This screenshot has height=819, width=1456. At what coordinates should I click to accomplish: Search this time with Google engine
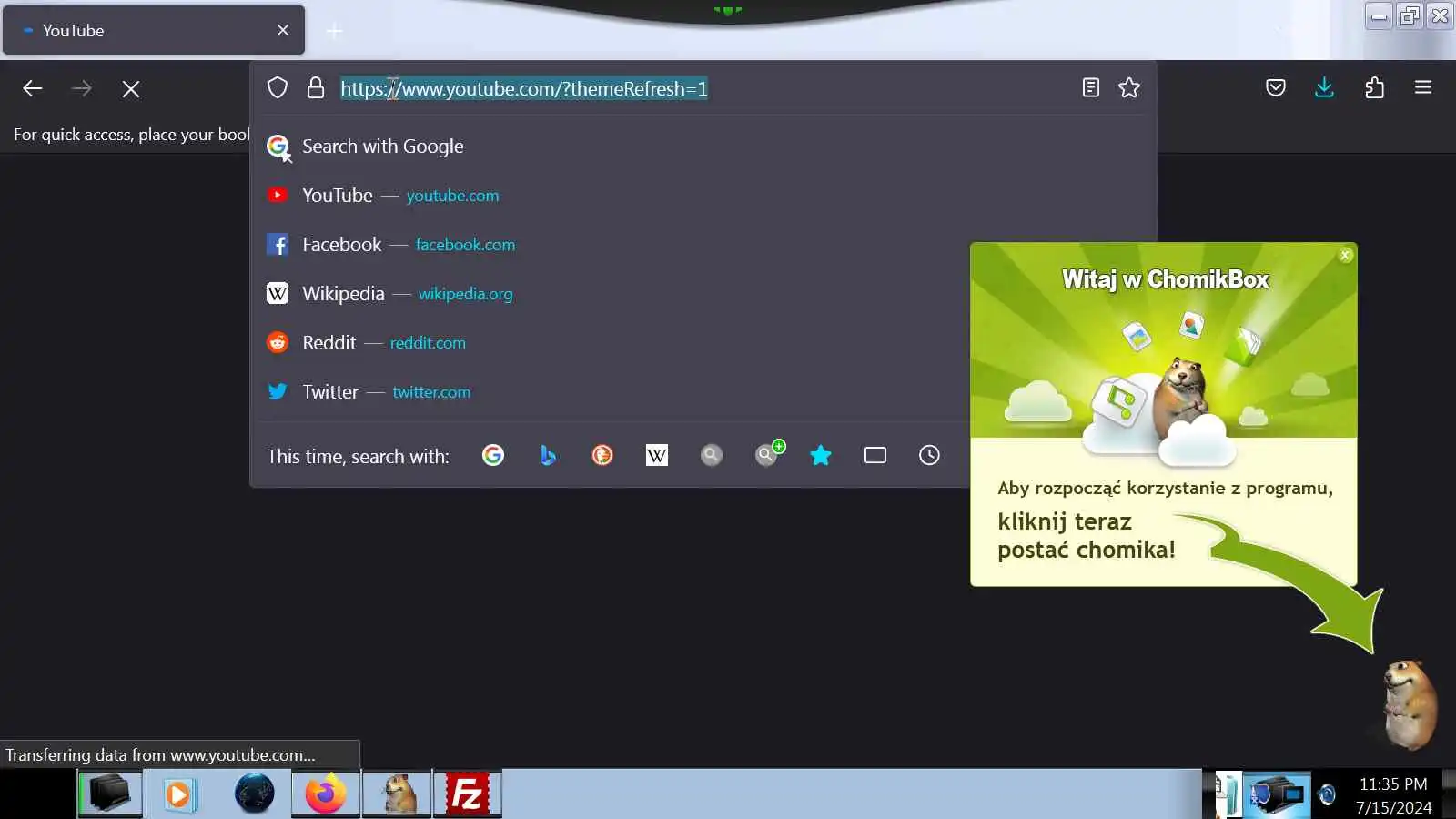(x=493, y=455)
